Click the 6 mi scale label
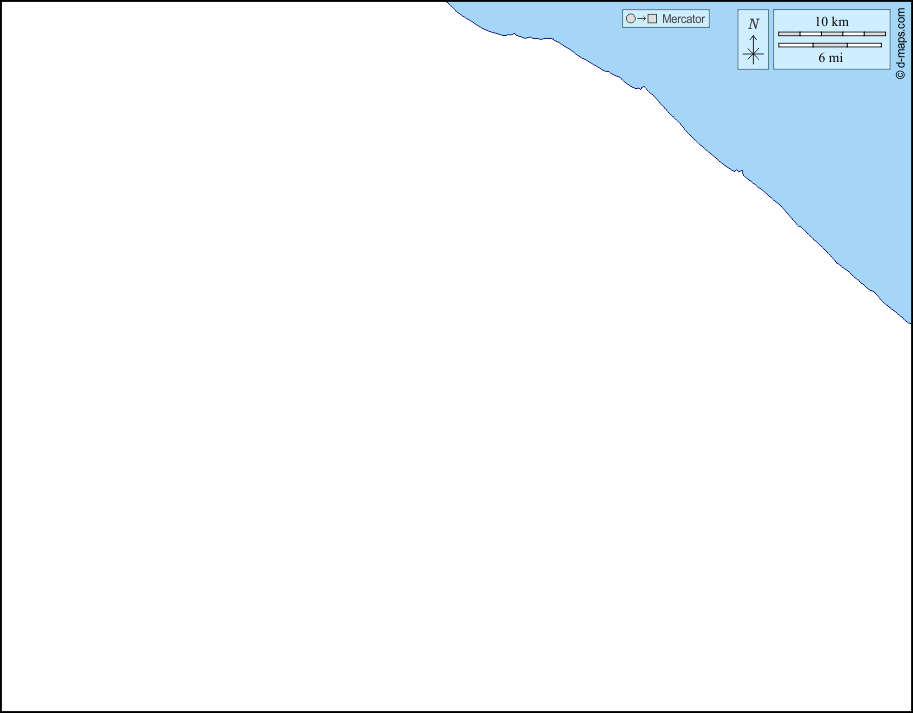The width and height of the screenshot is (913, 713). [x=829, y=58]
